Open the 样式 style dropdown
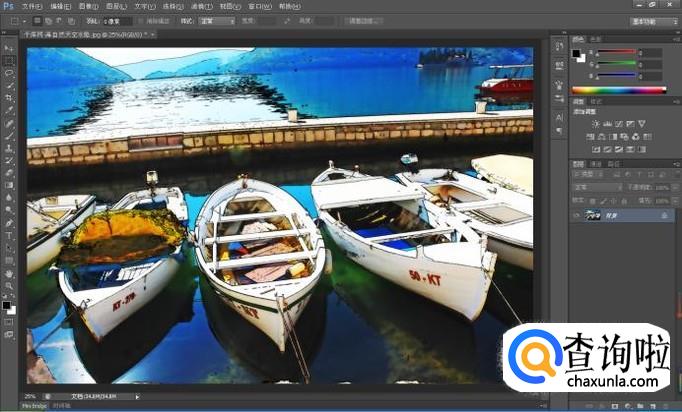 point(216,20)
